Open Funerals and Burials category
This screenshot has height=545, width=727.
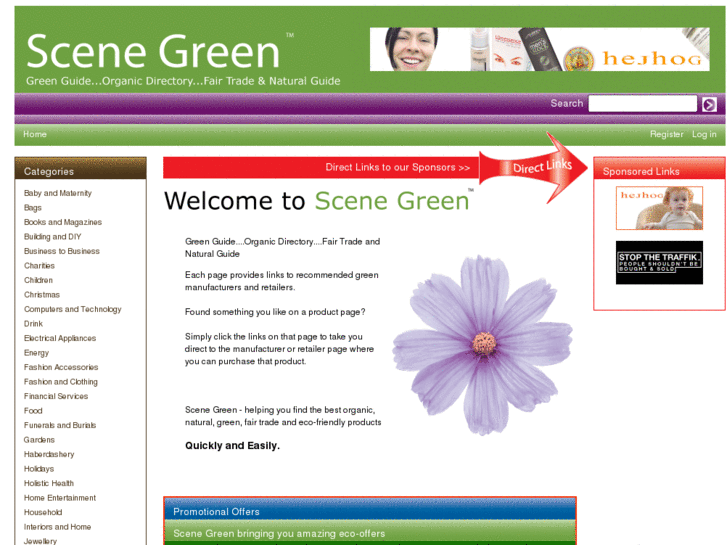click(x=60, y=425)
